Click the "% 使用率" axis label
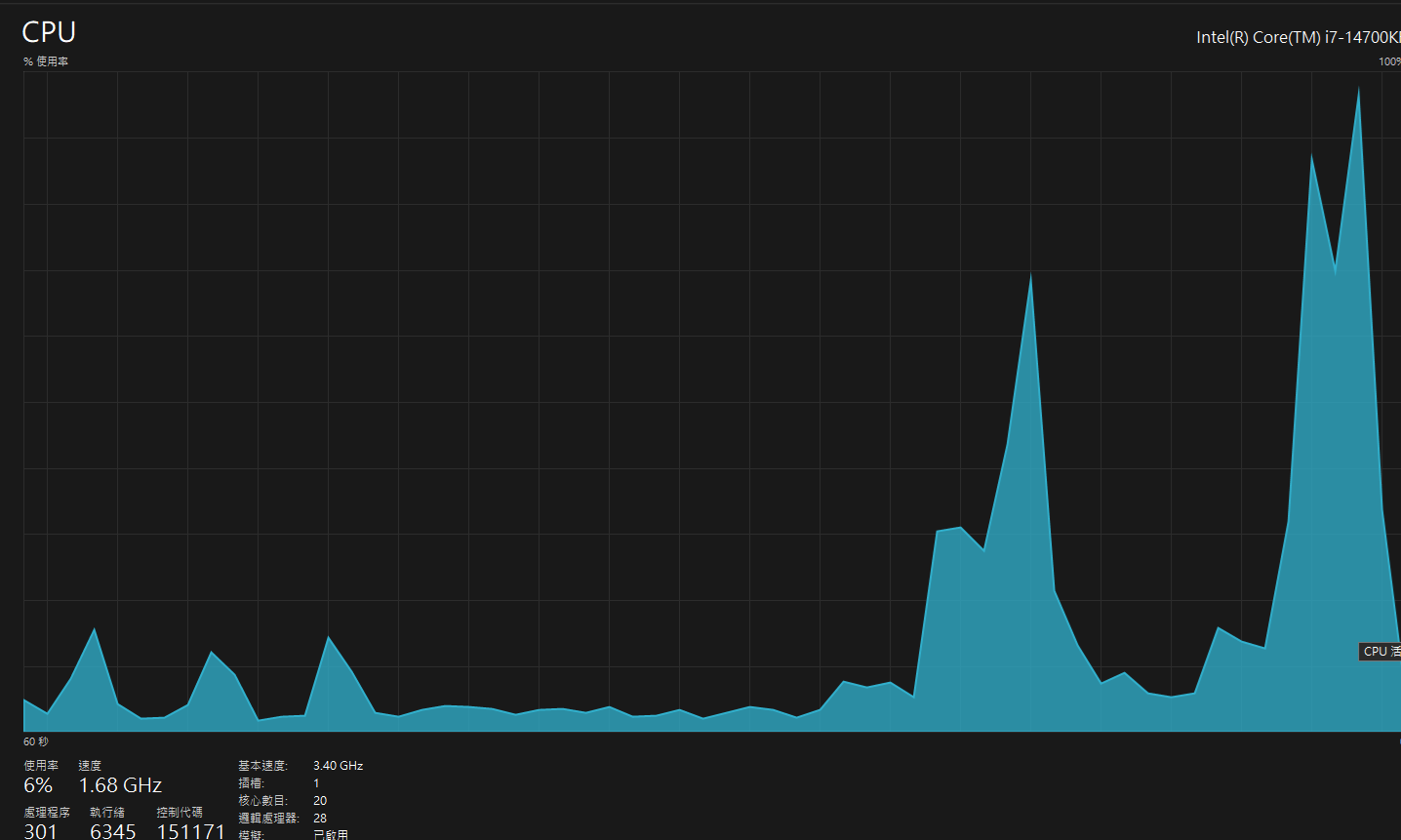Image resolution: width=1401 pixels, height=840 pixels. pos(46,61)
